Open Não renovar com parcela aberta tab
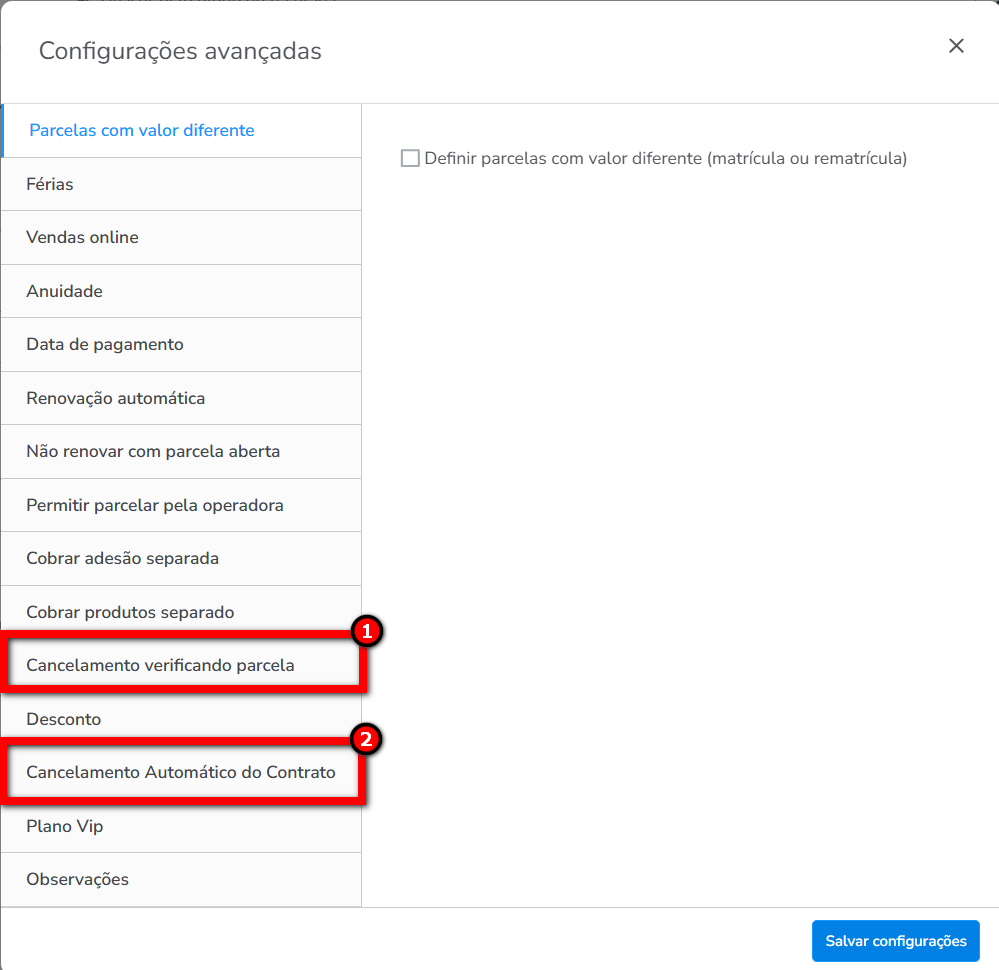The width and height of the screenshot is (999, 970). point(153,452)
